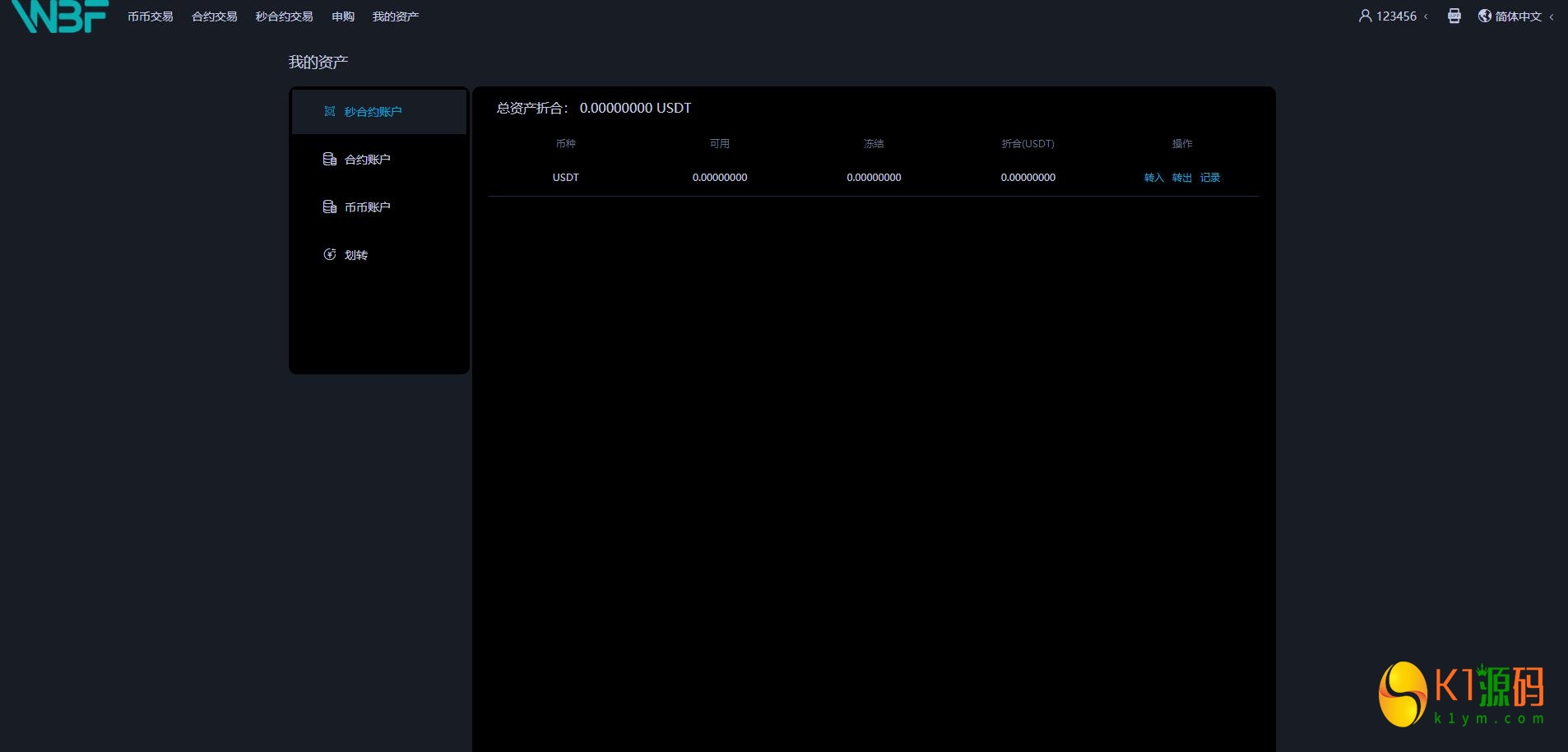Click the WBF logo
Screen dimensions: 1568x752
click(x=60, y=16)
